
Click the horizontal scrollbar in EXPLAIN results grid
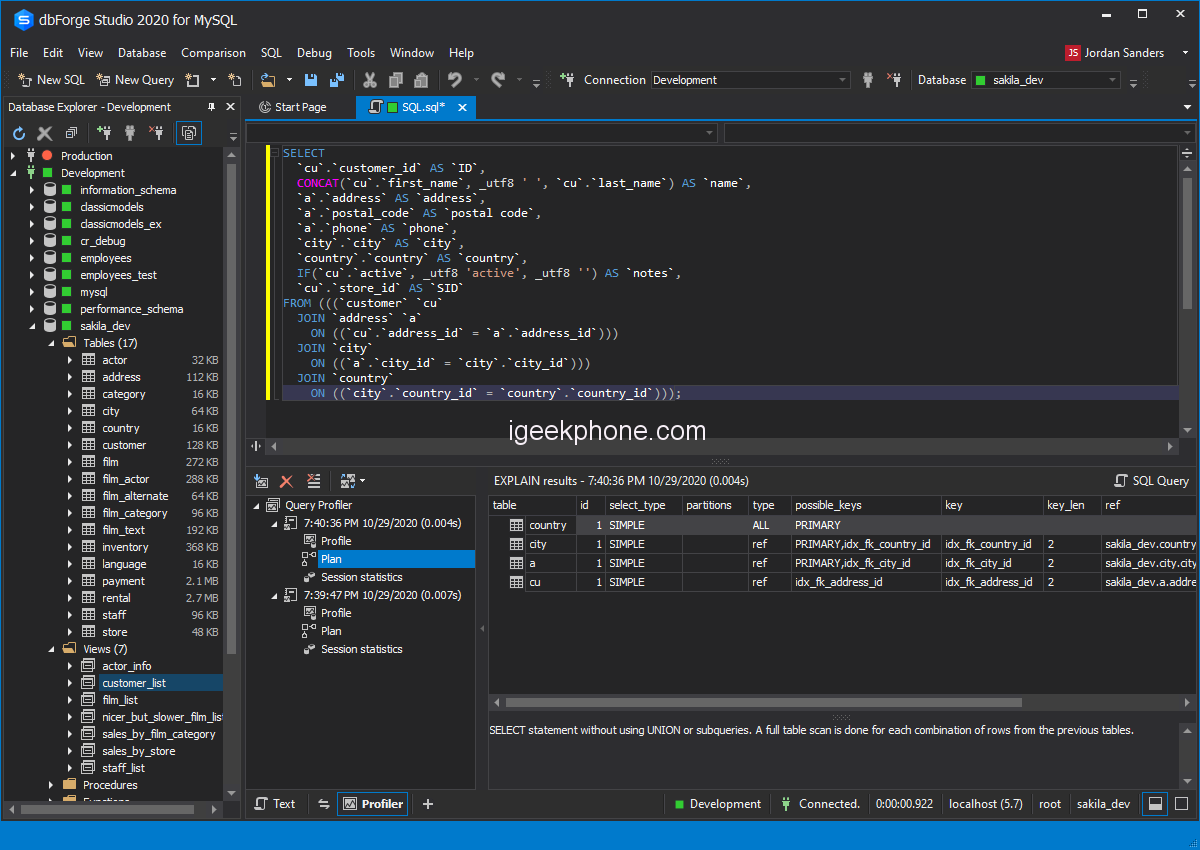click(760, 703)
